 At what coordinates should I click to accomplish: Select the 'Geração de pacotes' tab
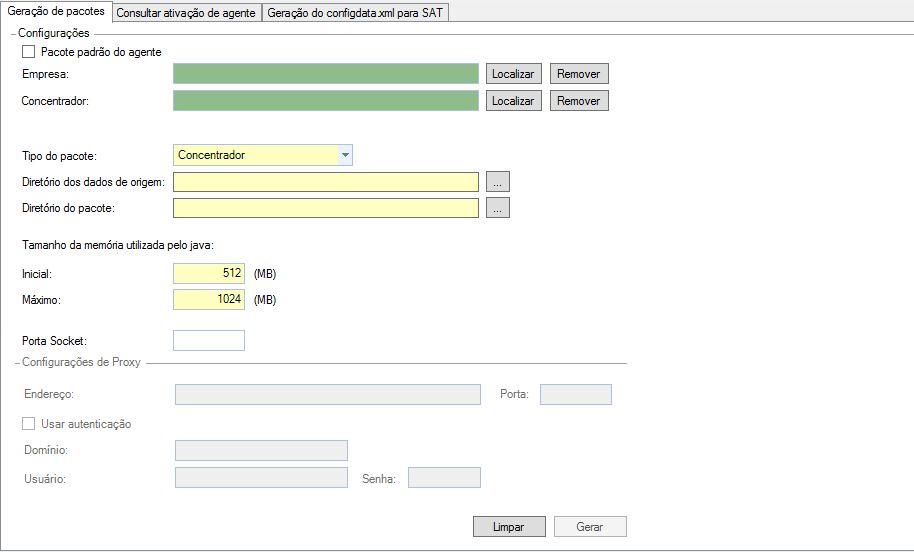56,12
